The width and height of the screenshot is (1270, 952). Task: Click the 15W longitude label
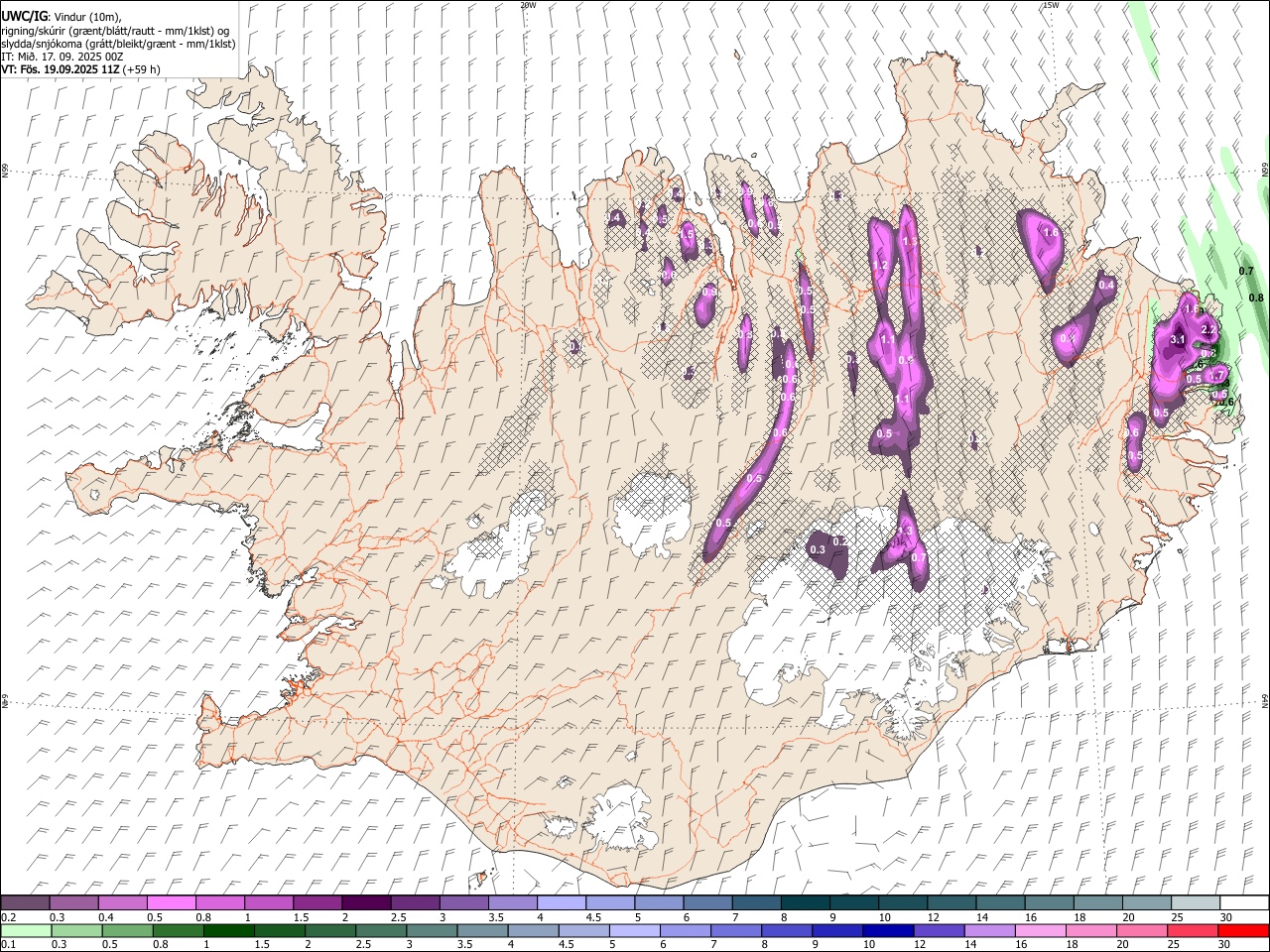(1051, 5)
